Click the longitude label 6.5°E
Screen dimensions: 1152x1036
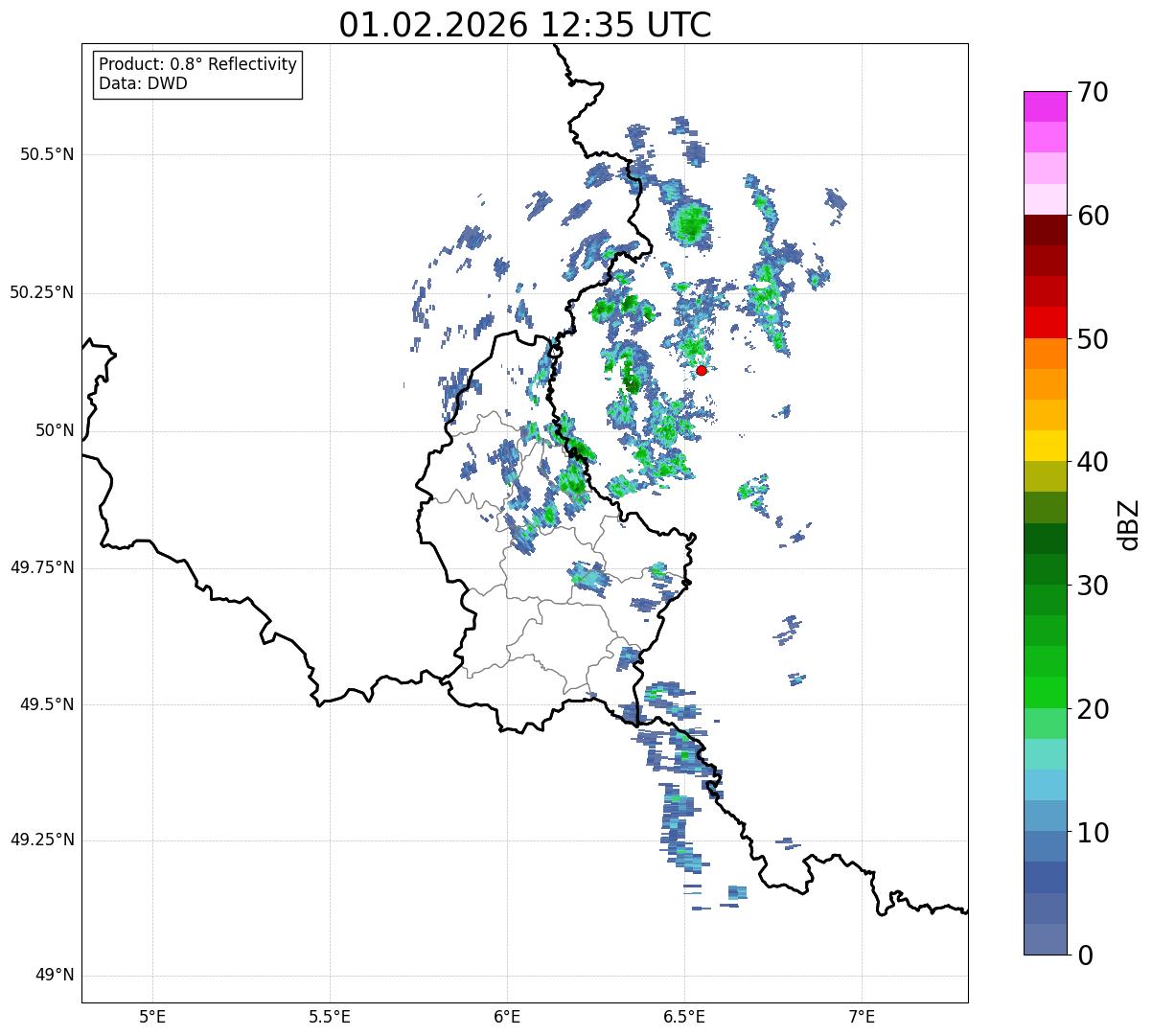684,1016
